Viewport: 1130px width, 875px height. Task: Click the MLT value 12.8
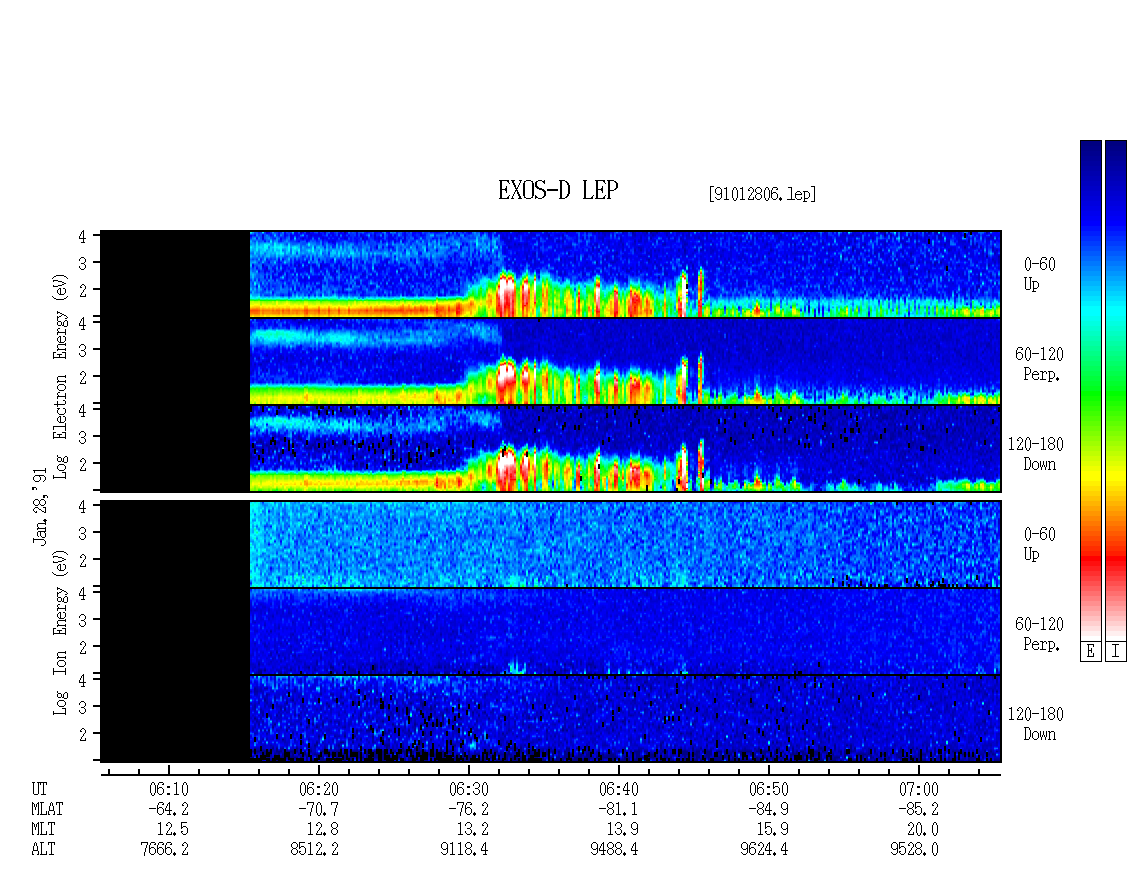coord(323,830)
